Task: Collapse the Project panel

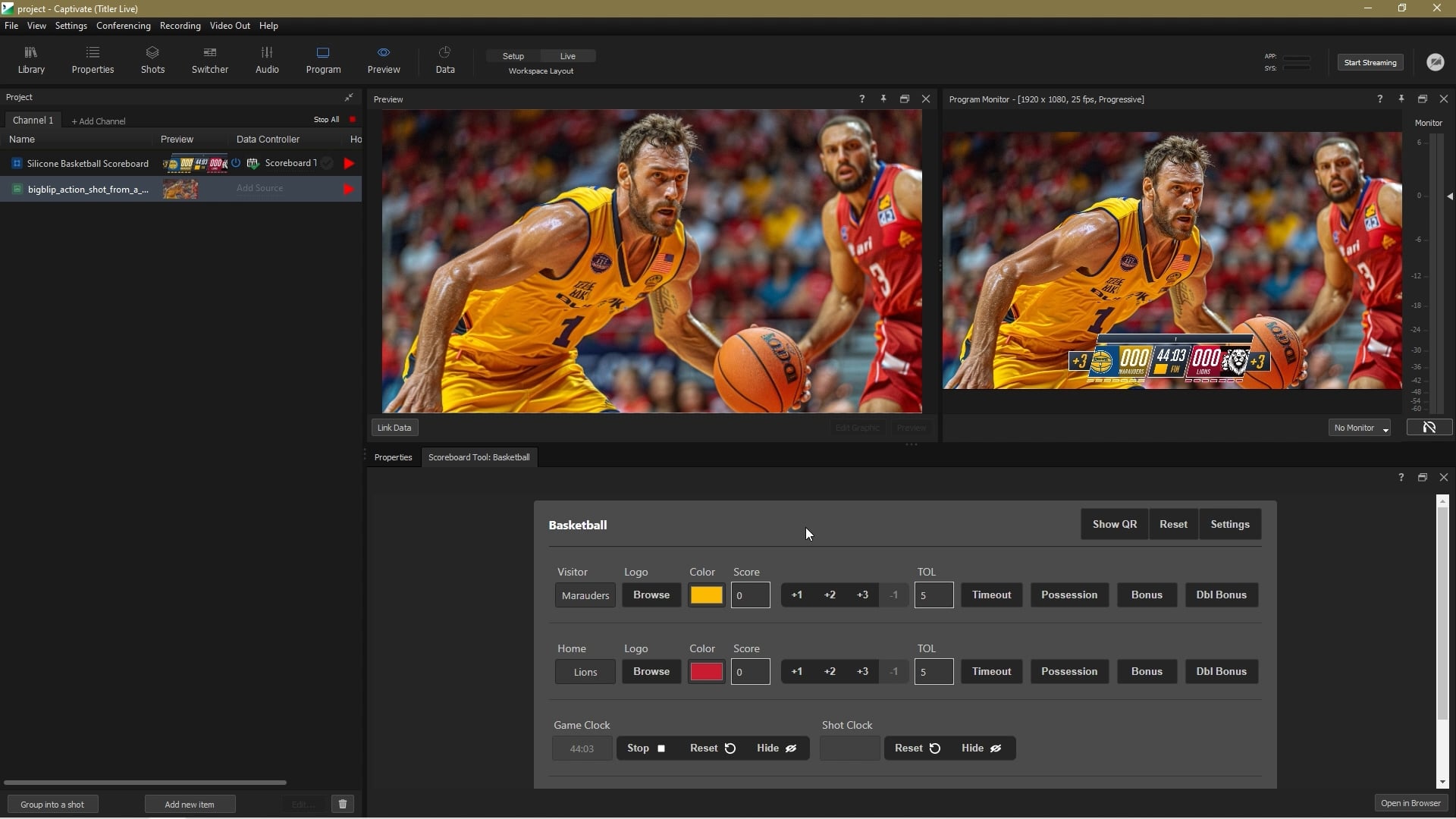Action: [x=350, y=97]
